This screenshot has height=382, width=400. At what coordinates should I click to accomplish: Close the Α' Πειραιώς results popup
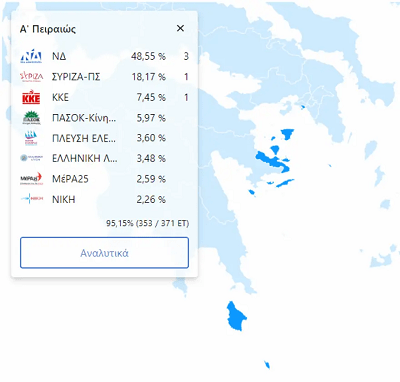click(x=180, y=28)
